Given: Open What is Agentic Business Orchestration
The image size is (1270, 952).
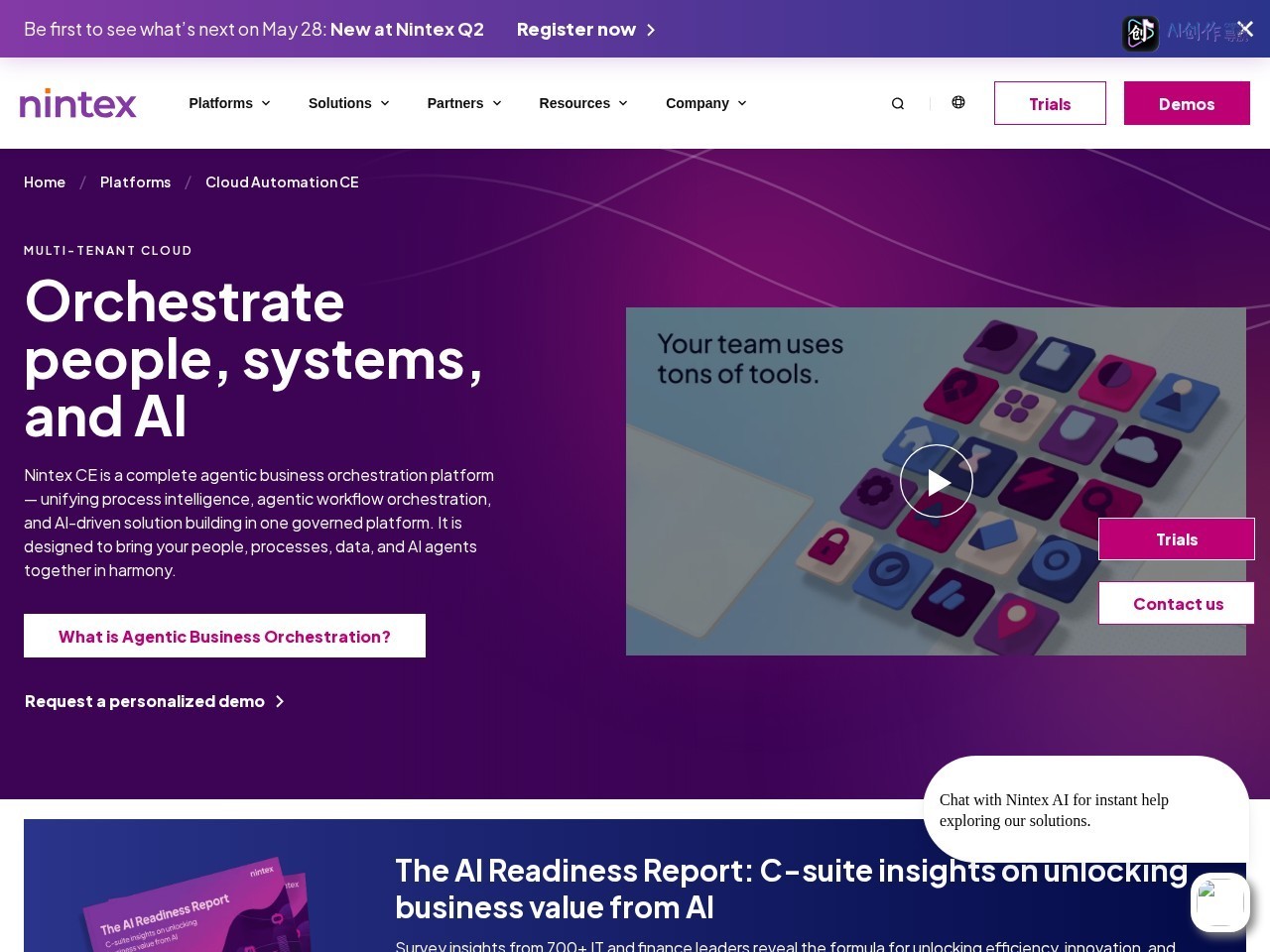Looking at the screenshot, I should tap(224, 636).
